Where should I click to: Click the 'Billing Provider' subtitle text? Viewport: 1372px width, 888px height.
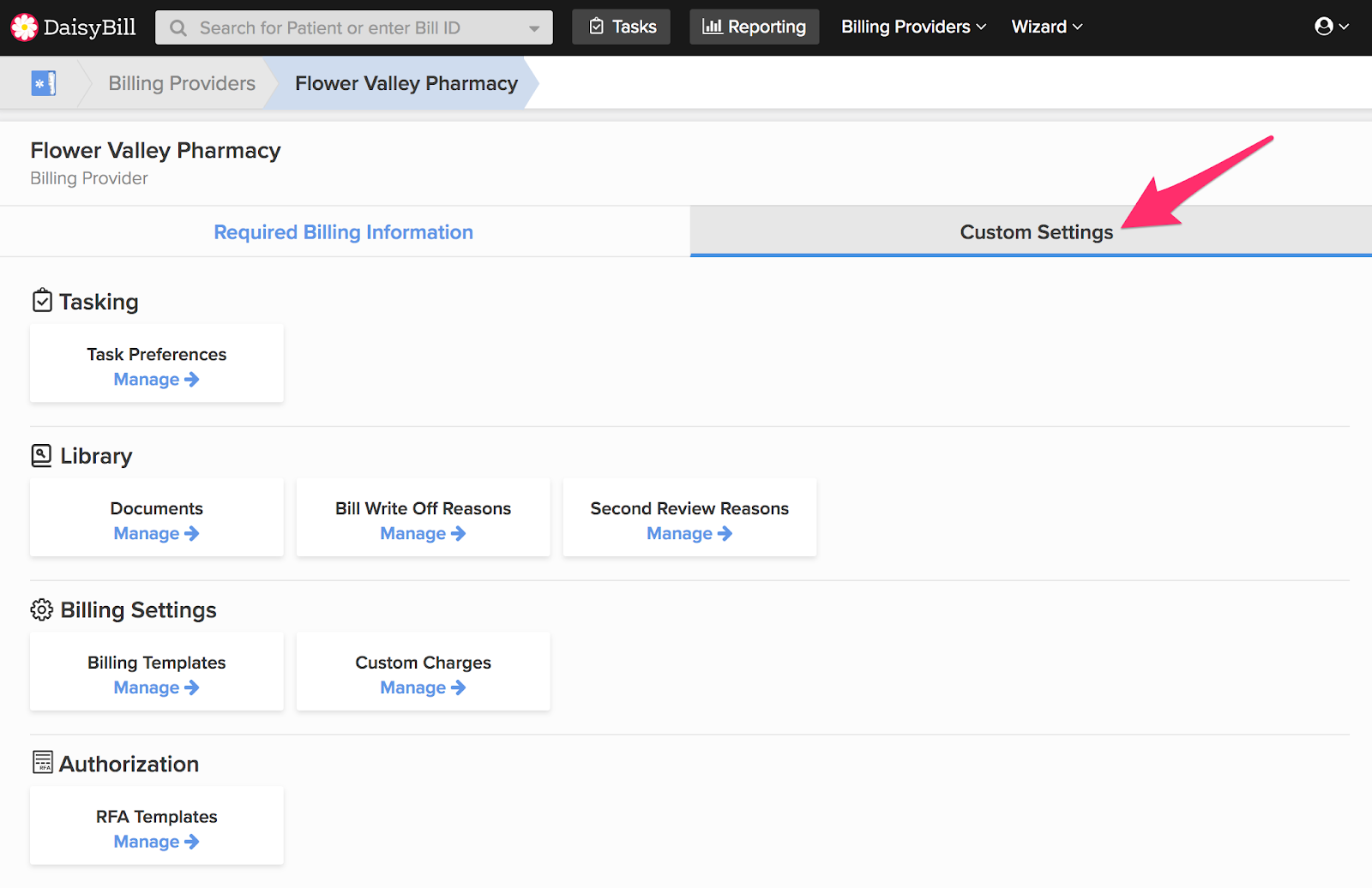(89, 178)
